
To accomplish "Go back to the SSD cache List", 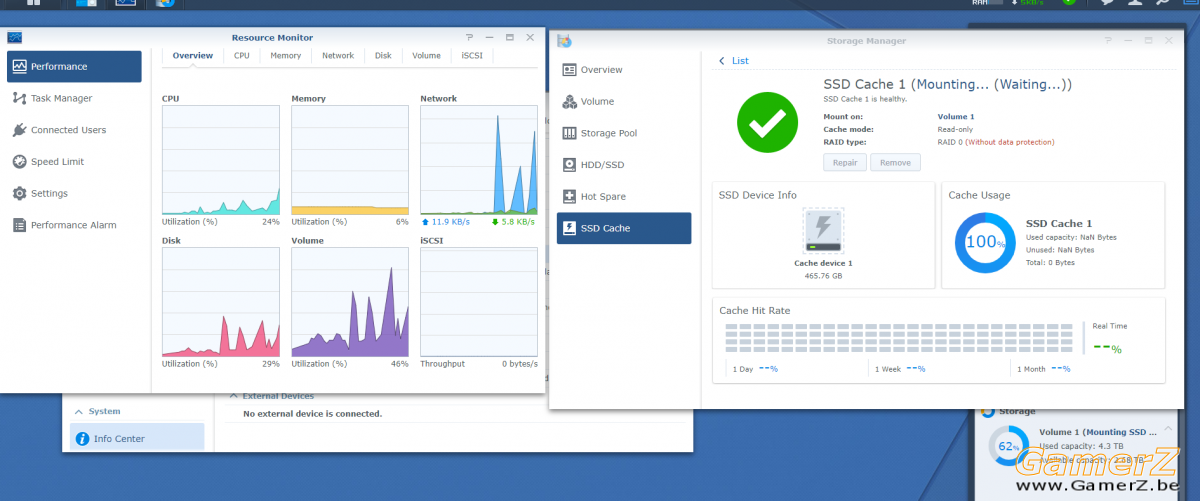I will coord(734,61).
